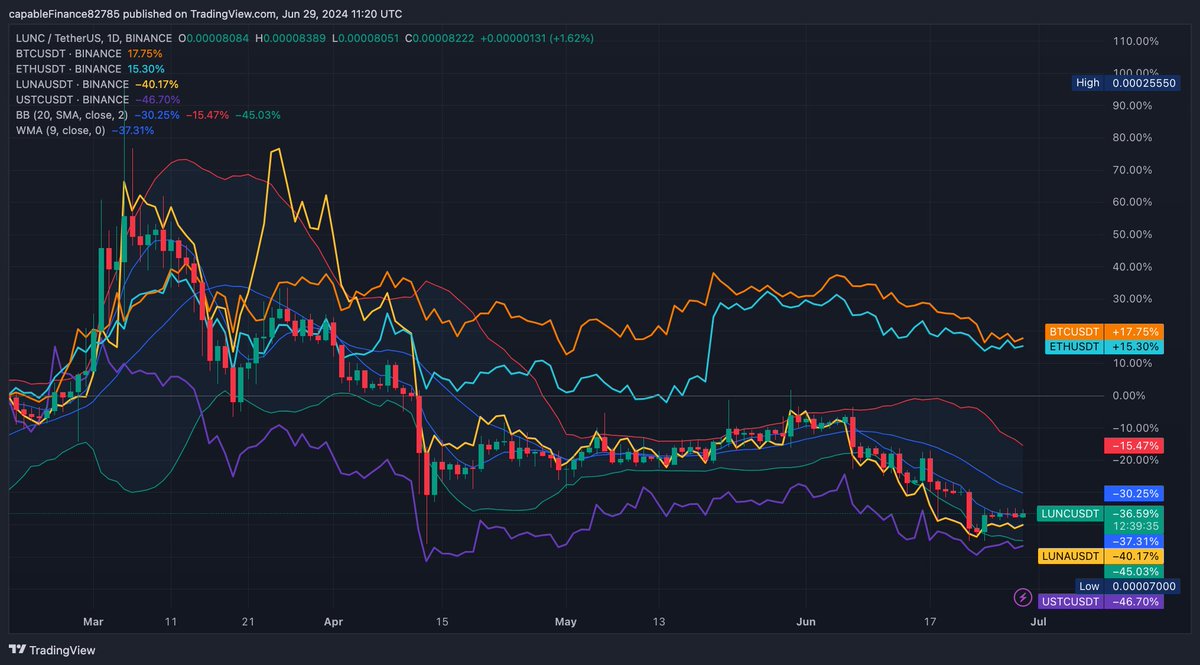Image resolution: width=1200 pixels, height=665 pixels.
Task: Click the WMA (9, close, 0) indicator legend
Action: click(x=61, y=131)
